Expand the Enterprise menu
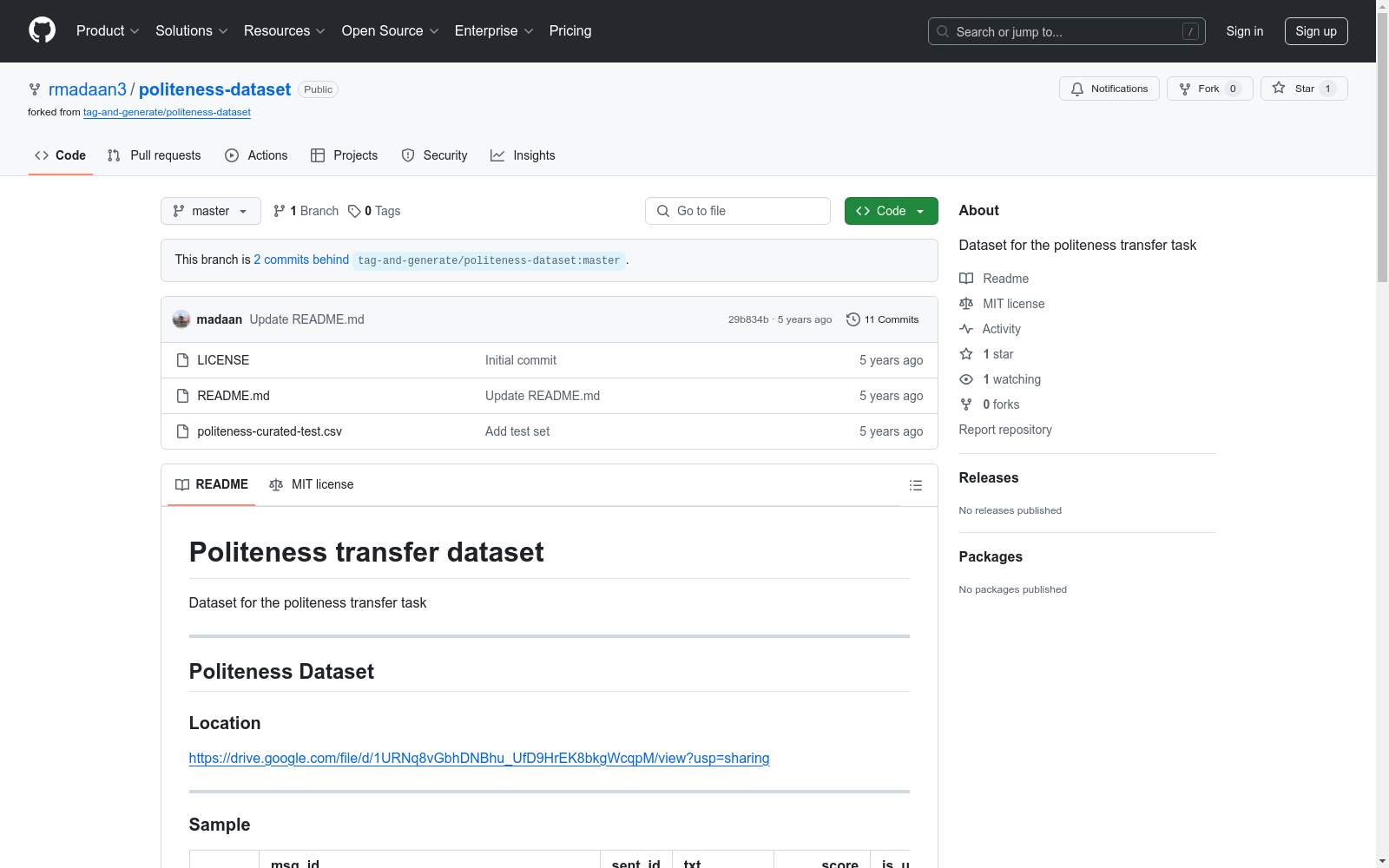The height and width of the screenshot is (868, 1389). 494,31
